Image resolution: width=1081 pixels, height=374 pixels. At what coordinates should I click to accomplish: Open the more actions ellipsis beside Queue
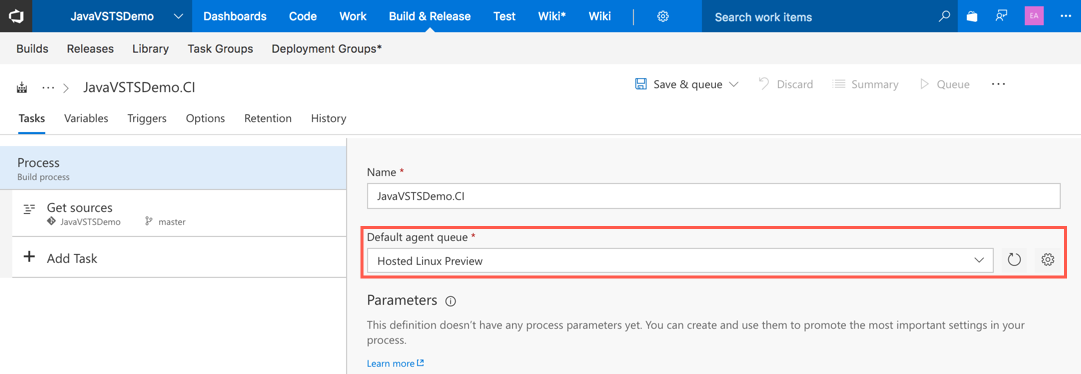(x=998, y=84)
